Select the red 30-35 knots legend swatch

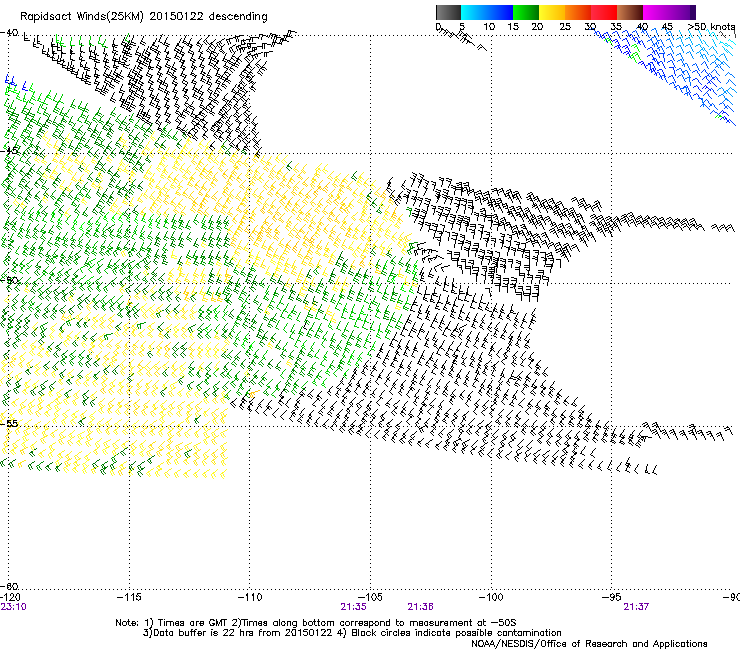(604, 12)
